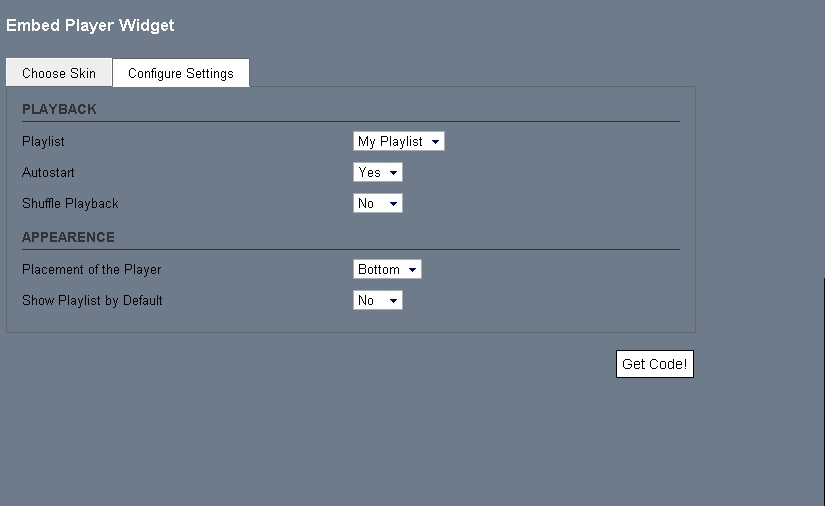Click the down arrow on the Playlist selector

click(x=436, y=142)
